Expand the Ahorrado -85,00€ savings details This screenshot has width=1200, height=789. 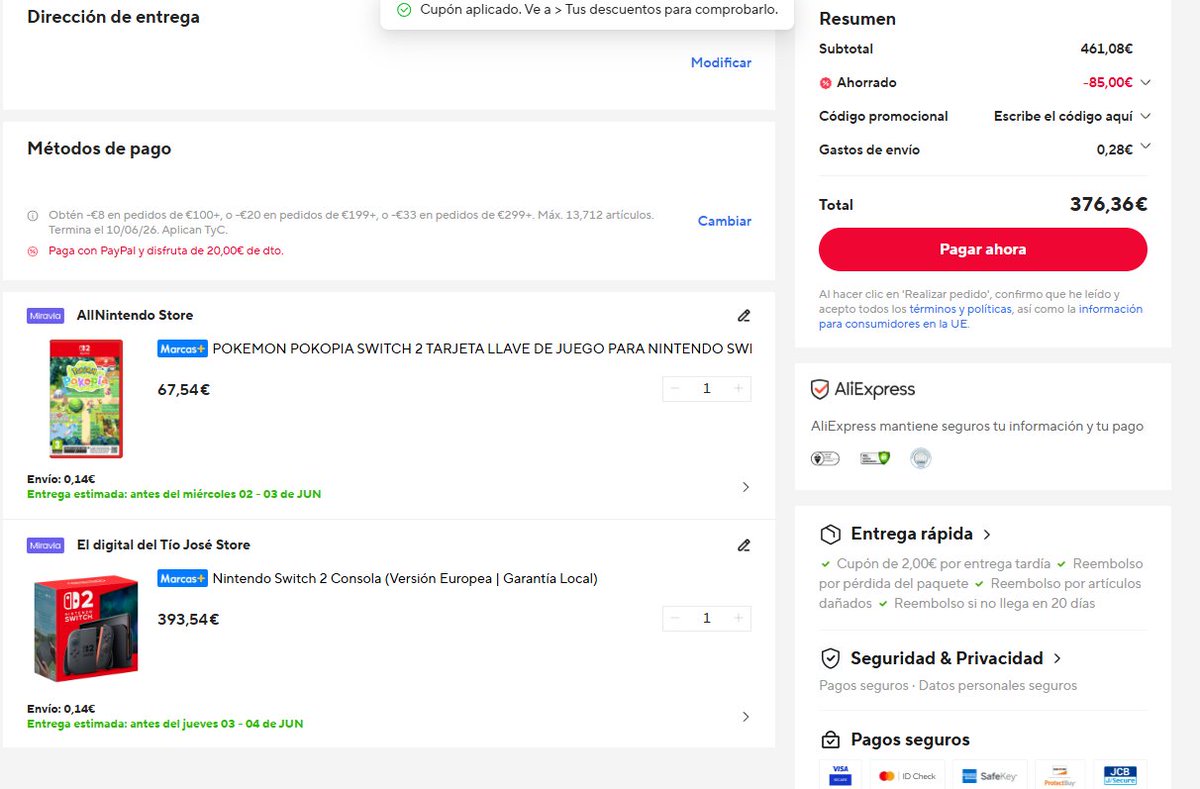(x=1145, y=83)
